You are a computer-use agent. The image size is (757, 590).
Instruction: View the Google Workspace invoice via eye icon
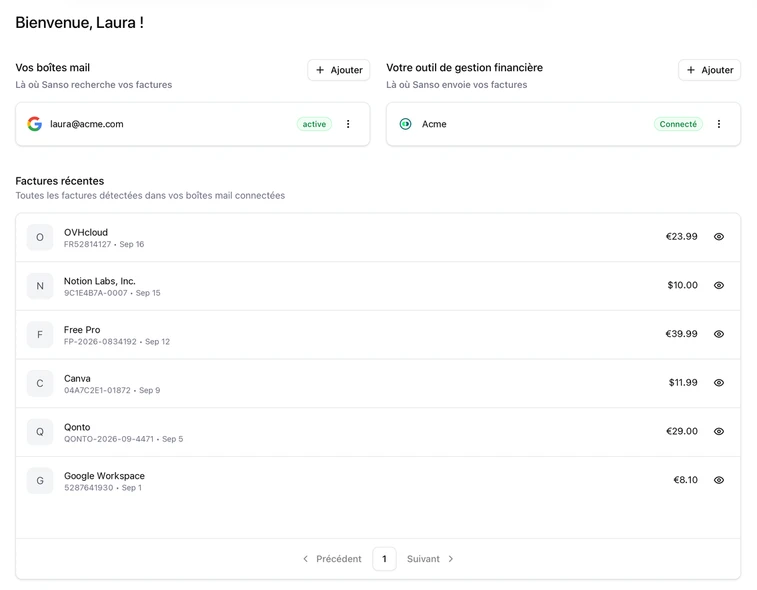(x=719, y=480)
